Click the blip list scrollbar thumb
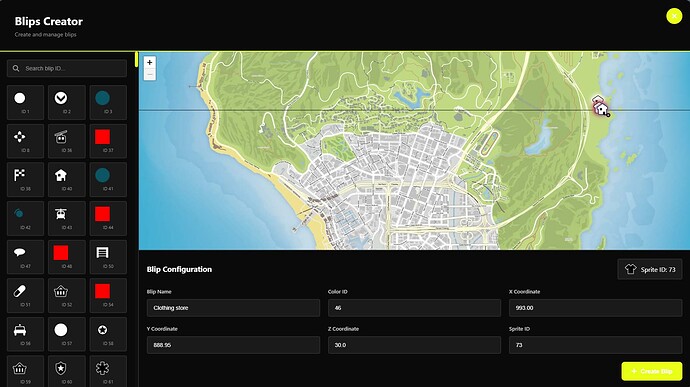This screenshot has width=690, height=387. 136,59
